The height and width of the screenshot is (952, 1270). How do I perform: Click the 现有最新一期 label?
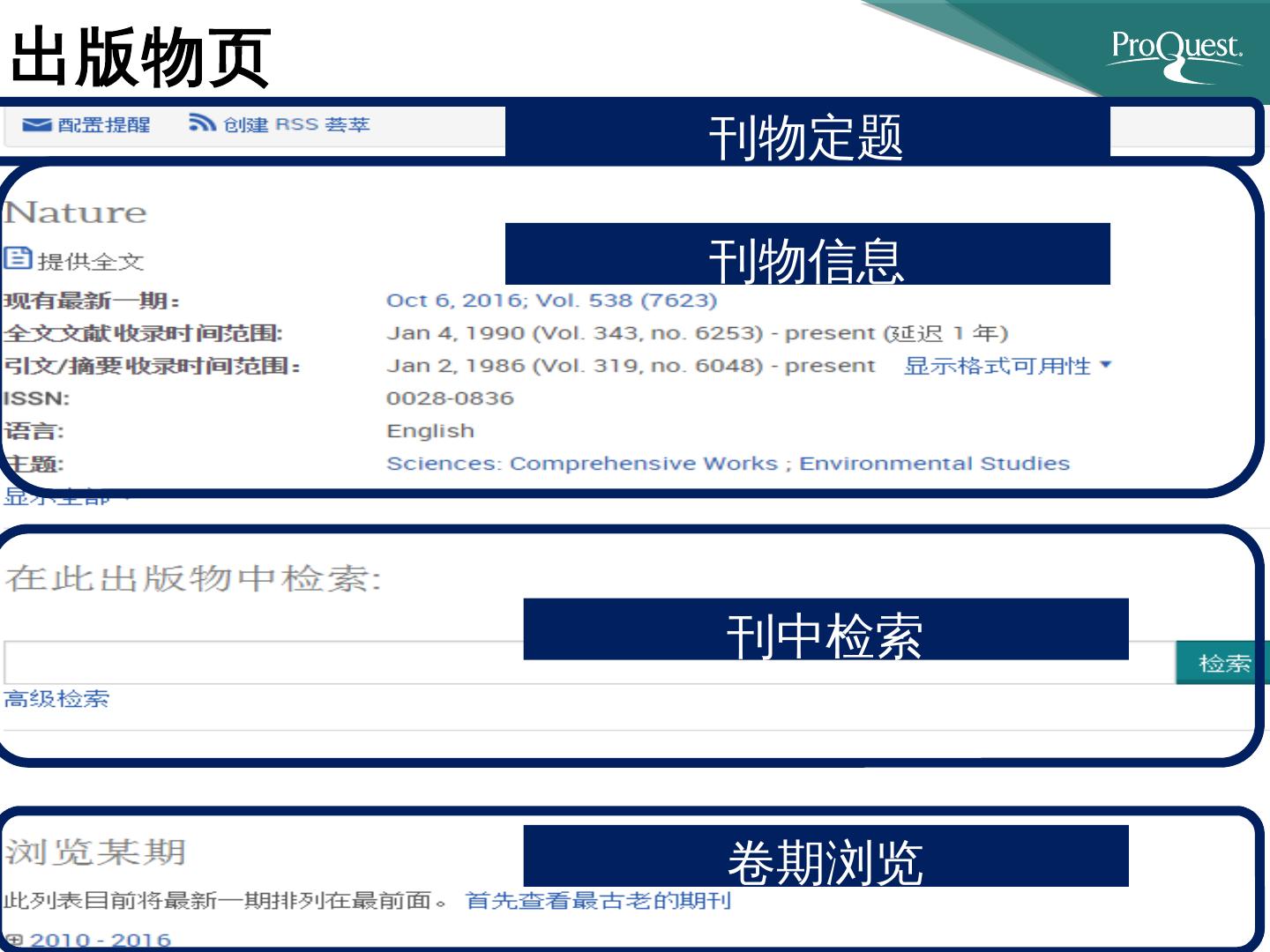[92, 301]
